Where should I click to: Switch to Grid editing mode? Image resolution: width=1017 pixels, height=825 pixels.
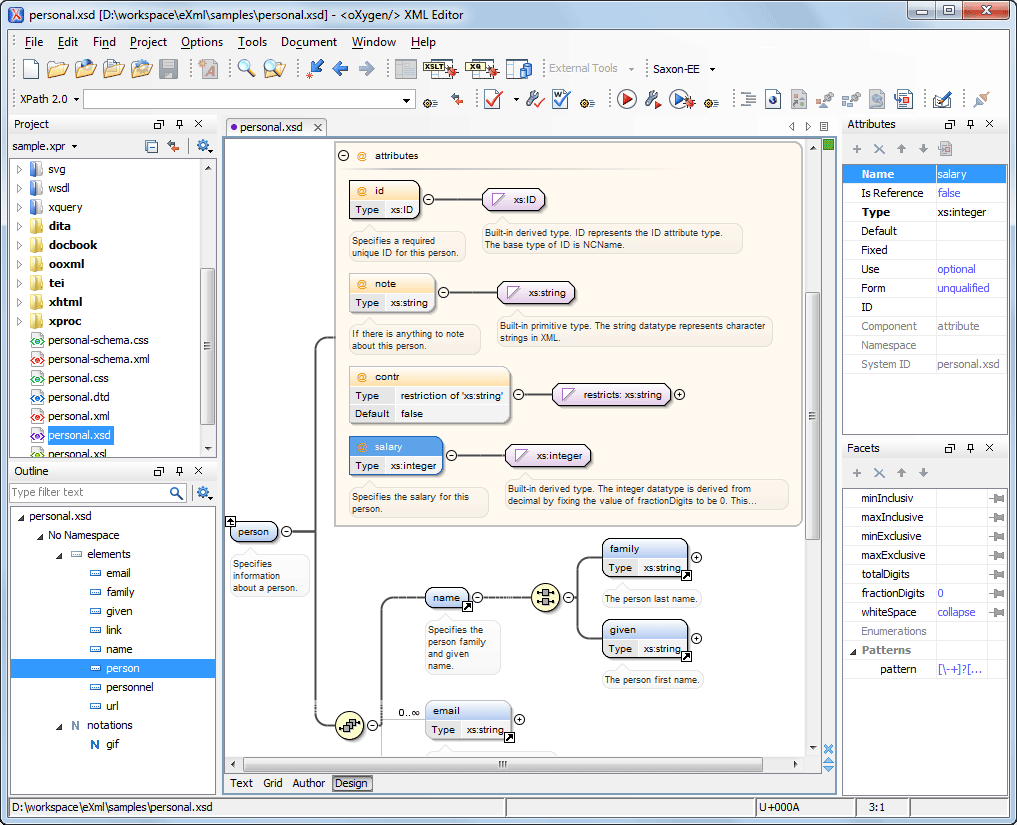pyautogui.click(x=272, y=783)
